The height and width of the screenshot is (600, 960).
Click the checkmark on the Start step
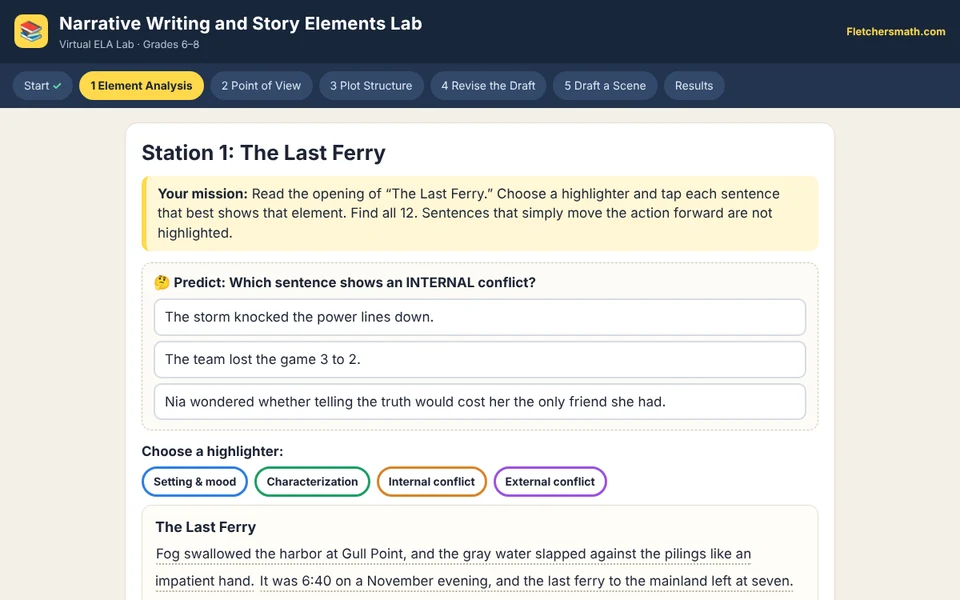[x=57, y=86]
